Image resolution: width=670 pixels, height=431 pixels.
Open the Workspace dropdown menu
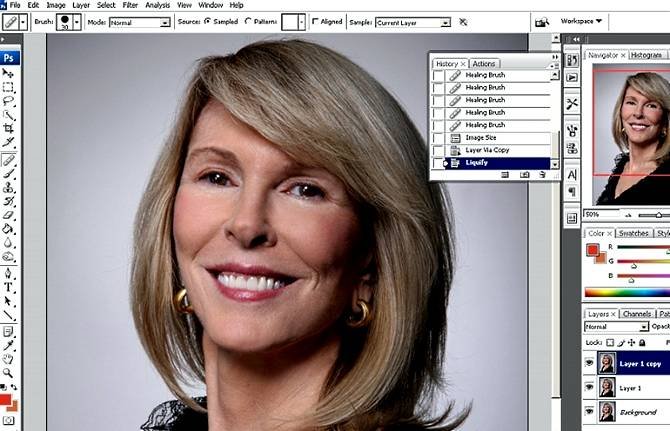pyautogui.click(x=581, y=20)
